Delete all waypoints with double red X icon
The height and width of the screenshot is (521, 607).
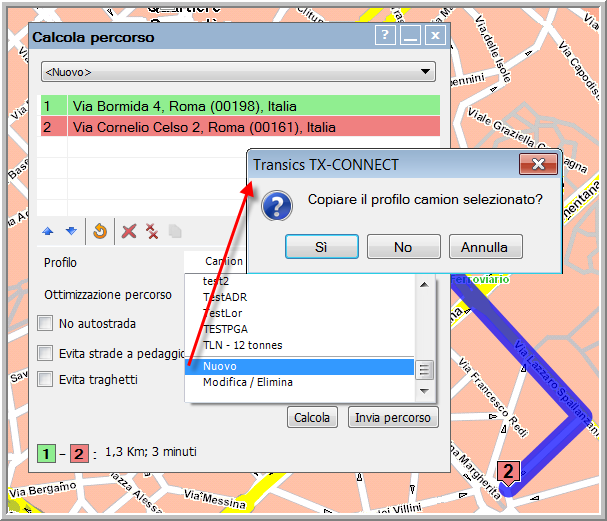pyautogui.click(x=152, y=231)
